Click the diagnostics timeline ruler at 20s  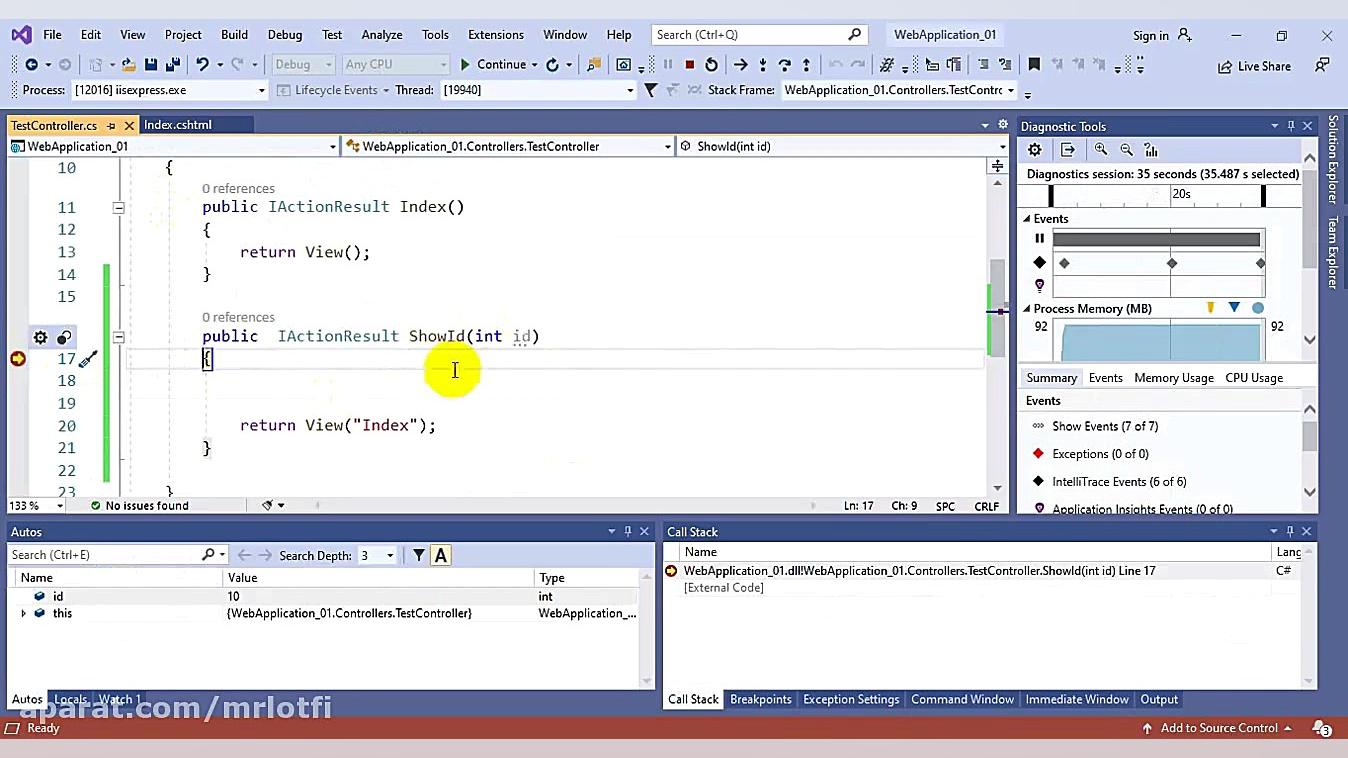coord(1181,194)
